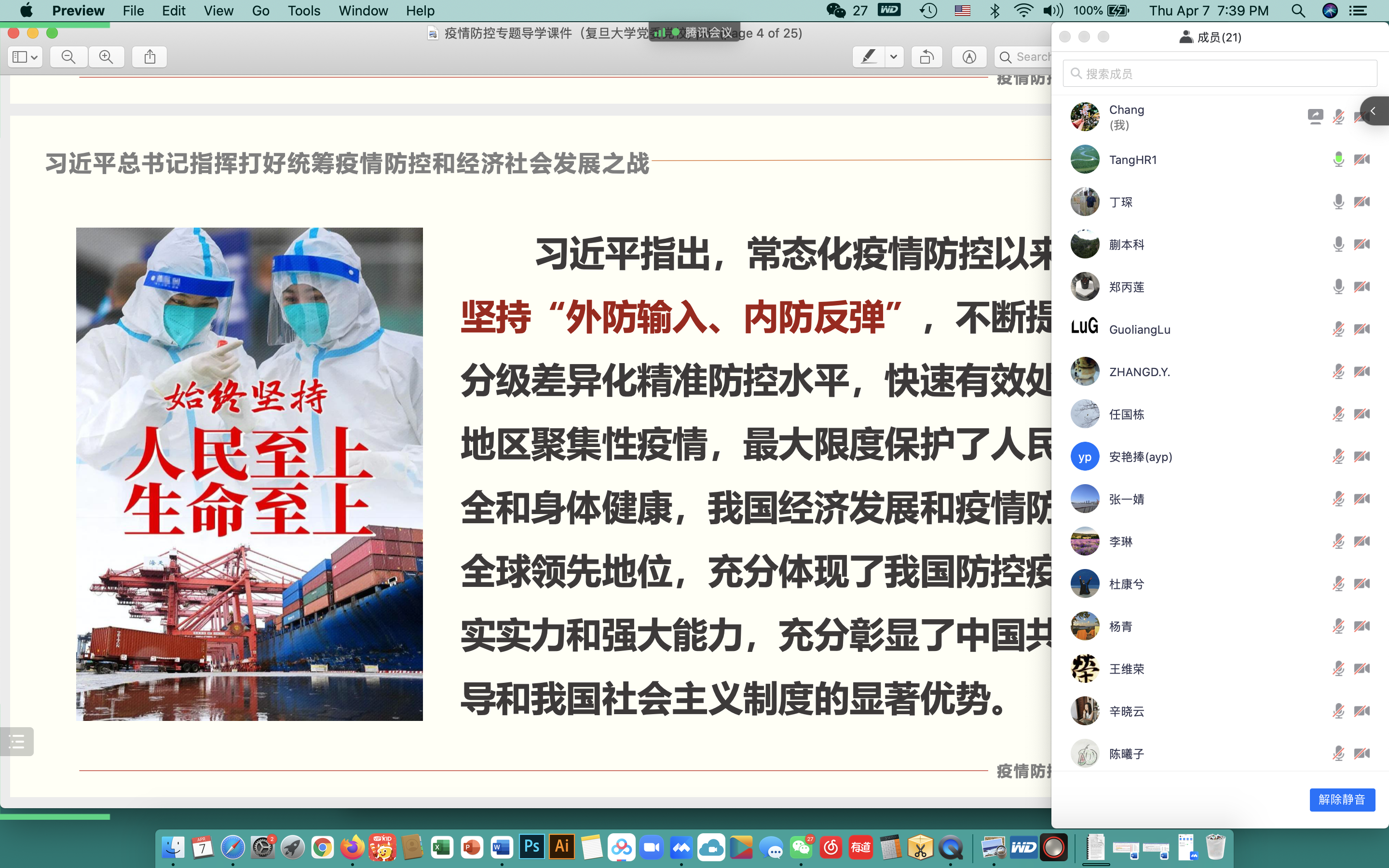The width and height of the screenshot is (1389, 868).
Task: Click the Rotate icon in Preview toolbar
Action: (x=926, y=57)
